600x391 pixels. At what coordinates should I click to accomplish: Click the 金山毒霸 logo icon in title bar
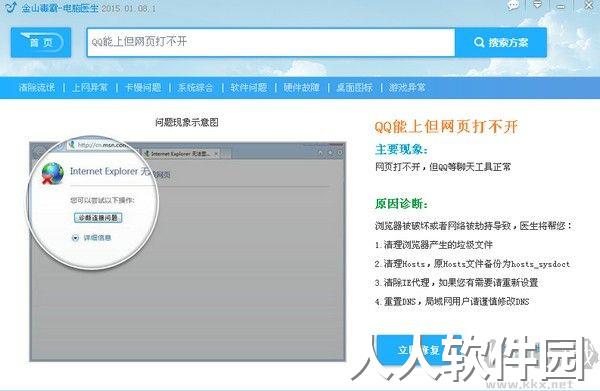(11, 7)
